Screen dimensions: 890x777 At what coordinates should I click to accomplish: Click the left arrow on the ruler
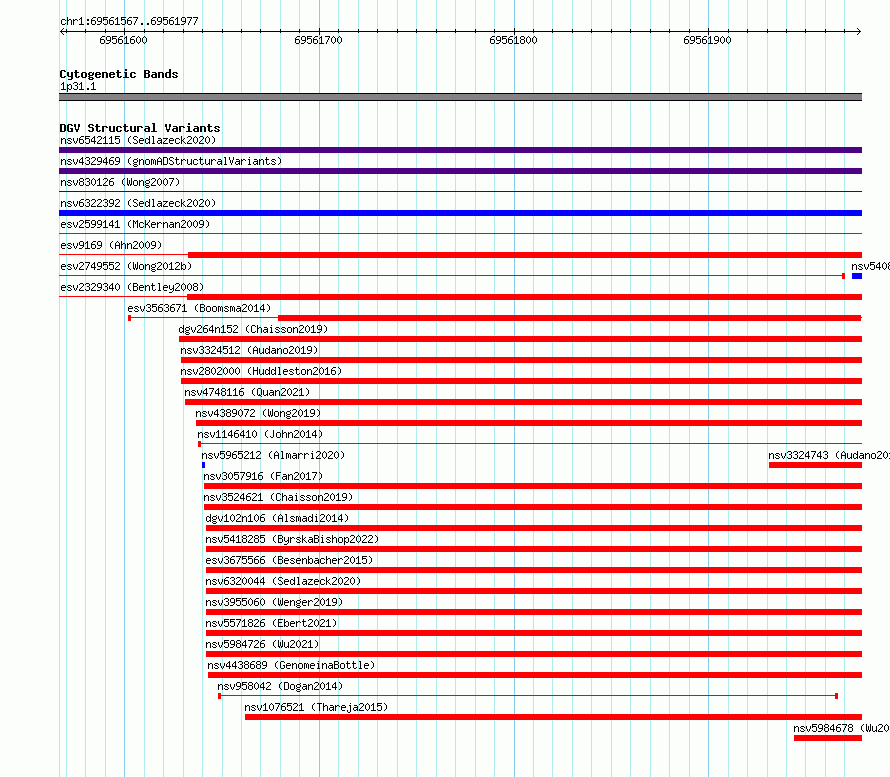tap(62, 31)
